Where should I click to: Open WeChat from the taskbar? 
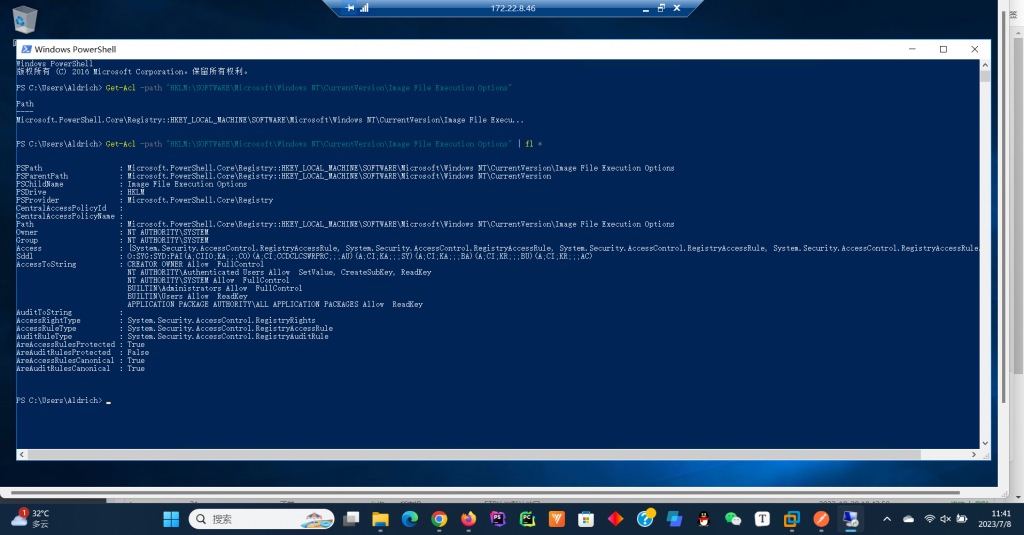click(733, 519)
